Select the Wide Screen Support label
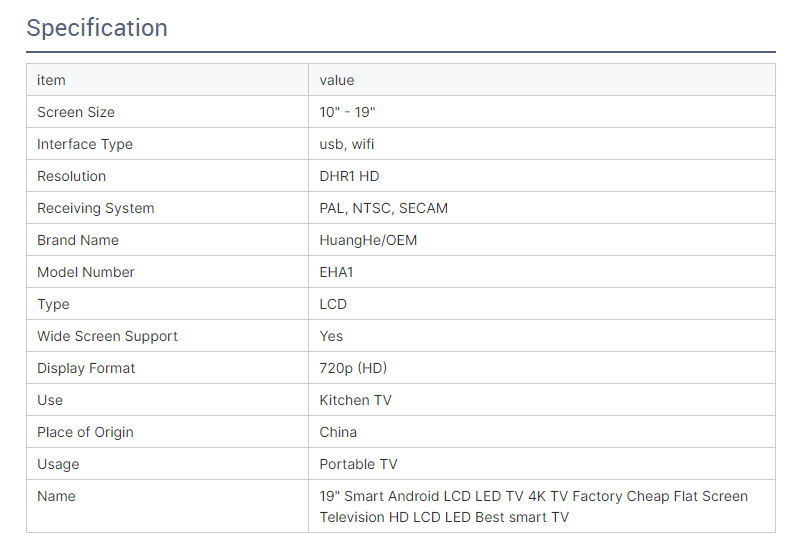Image resolution: width=802 pixels, height=540 pixels. (x=107, y=336)
